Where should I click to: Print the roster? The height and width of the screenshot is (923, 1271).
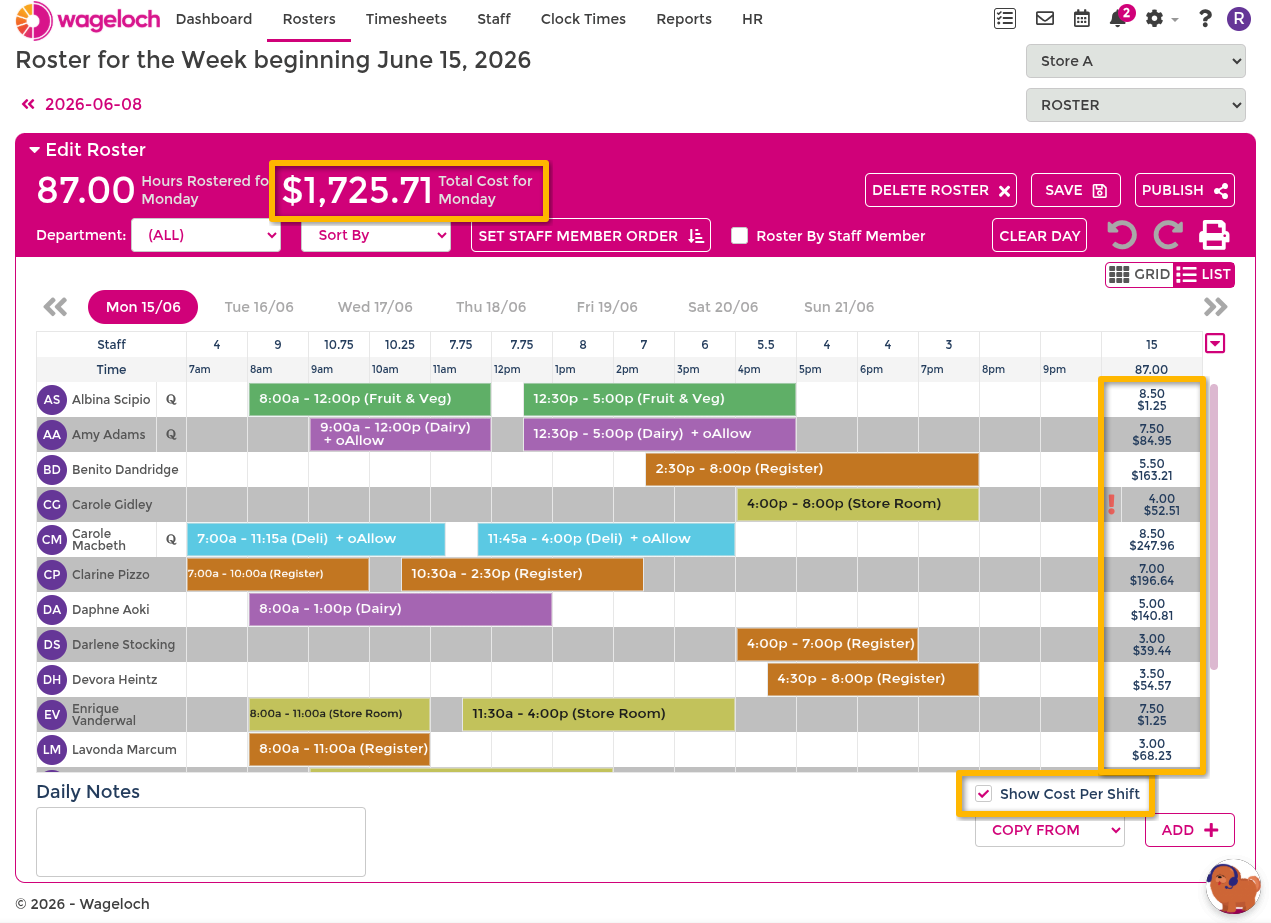tap(1214, 235)
